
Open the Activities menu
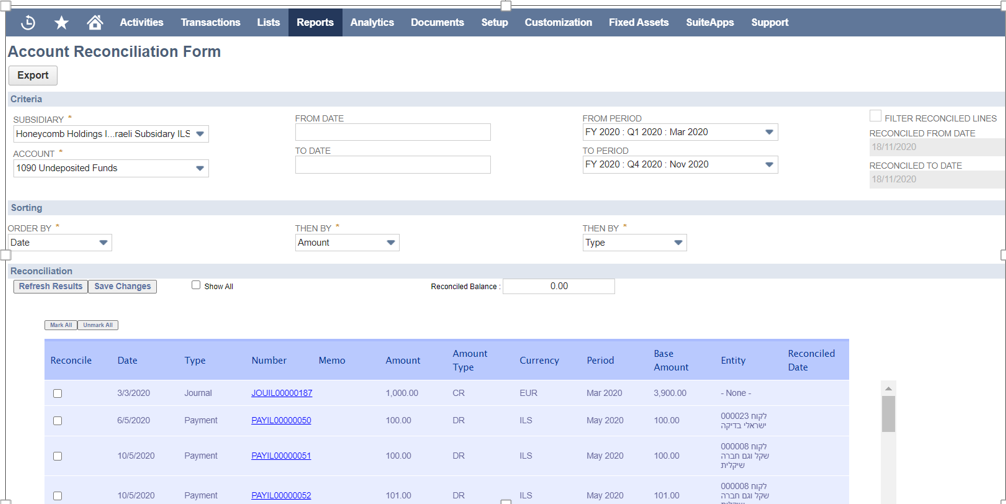point(142,22)
